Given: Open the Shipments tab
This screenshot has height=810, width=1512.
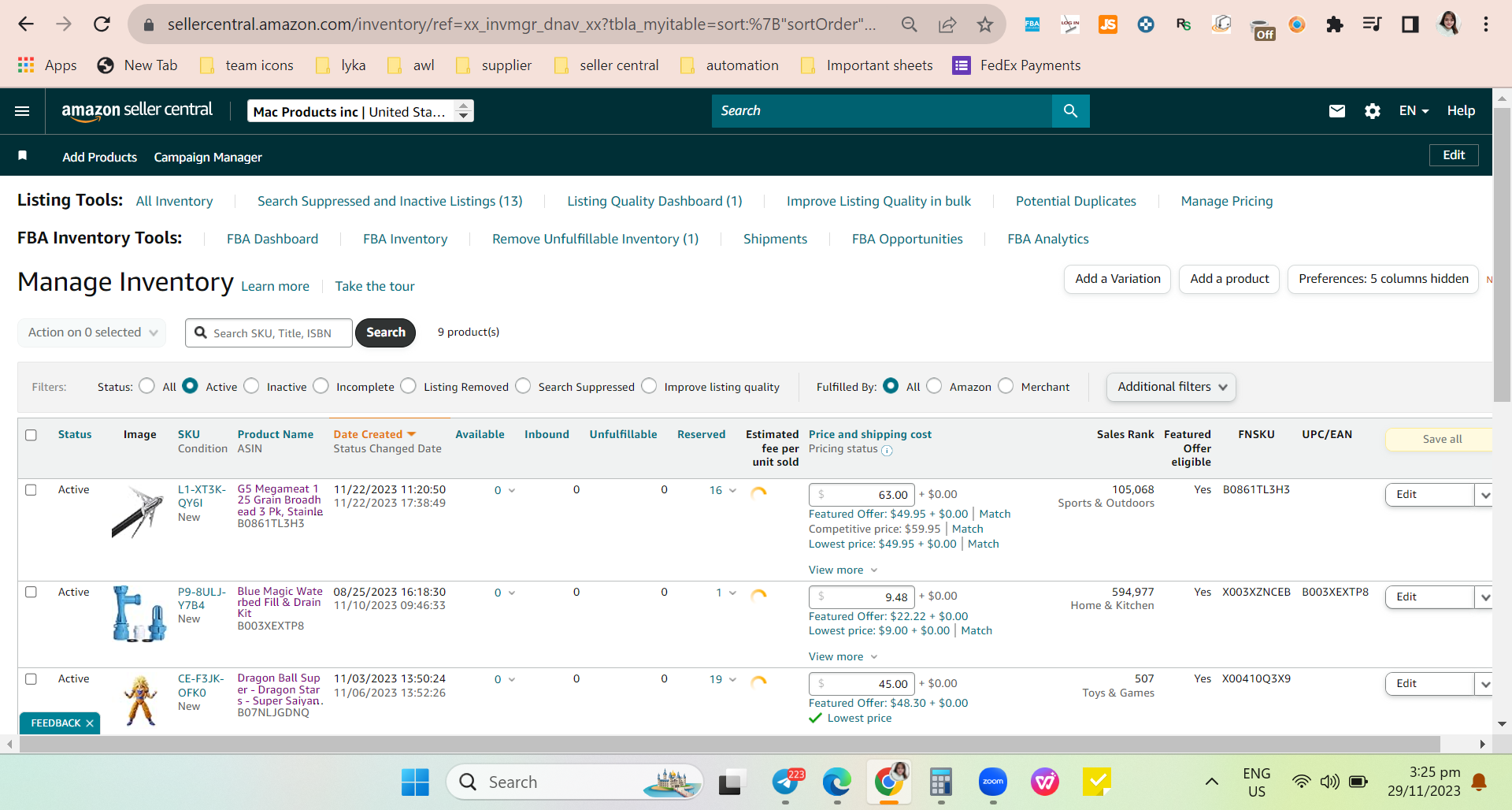Looking at the screenshot, I should click(775, 239).
